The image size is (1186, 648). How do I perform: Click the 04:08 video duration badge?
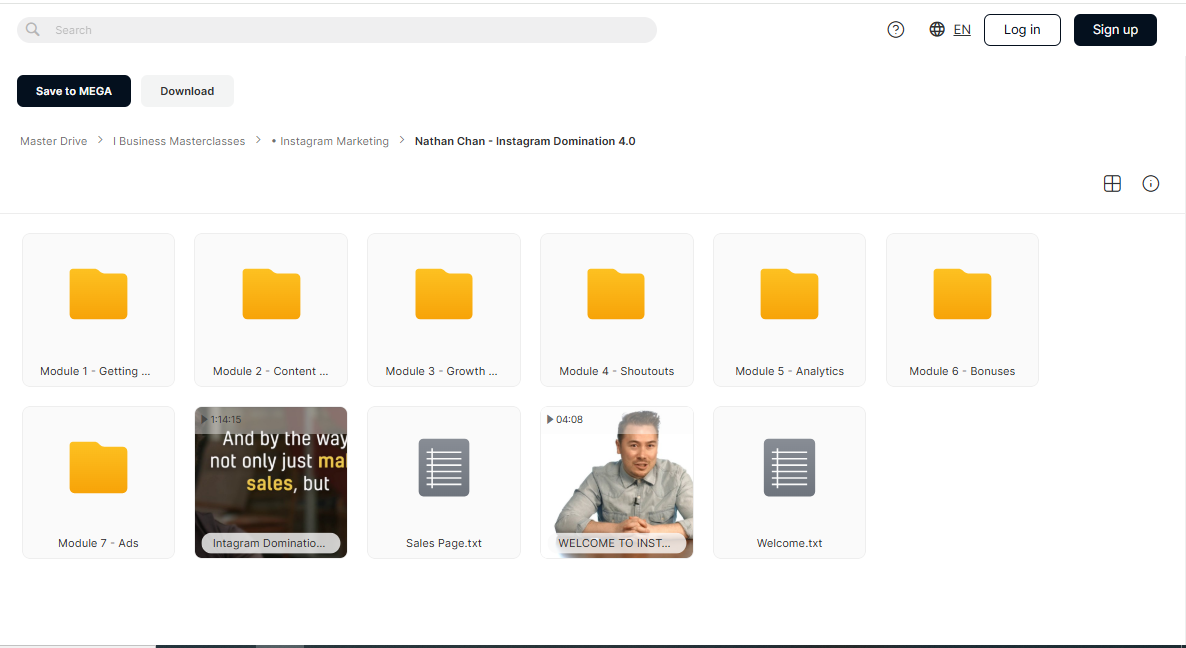[x=564, y=419]
